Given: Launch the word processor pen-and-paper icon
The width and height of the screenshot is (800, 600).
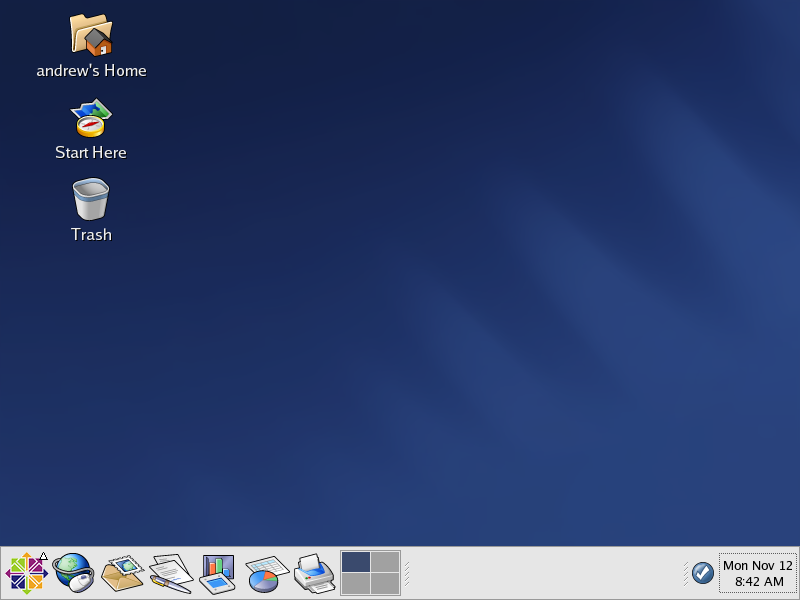Looking at the screenshot, I should pyautogui.click(x=170, y=573).
